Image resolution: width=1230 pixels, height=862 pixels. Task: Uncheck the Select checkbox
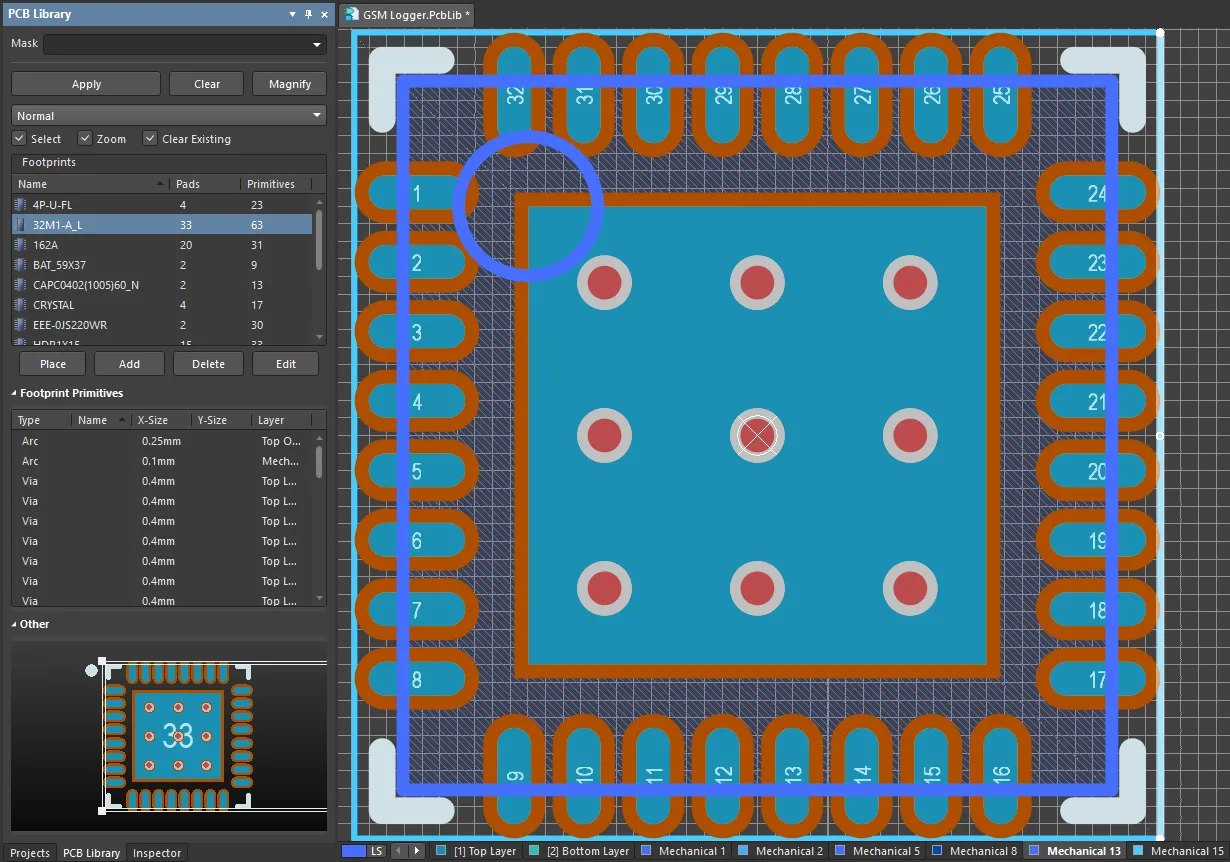click(x=19, y=139)
